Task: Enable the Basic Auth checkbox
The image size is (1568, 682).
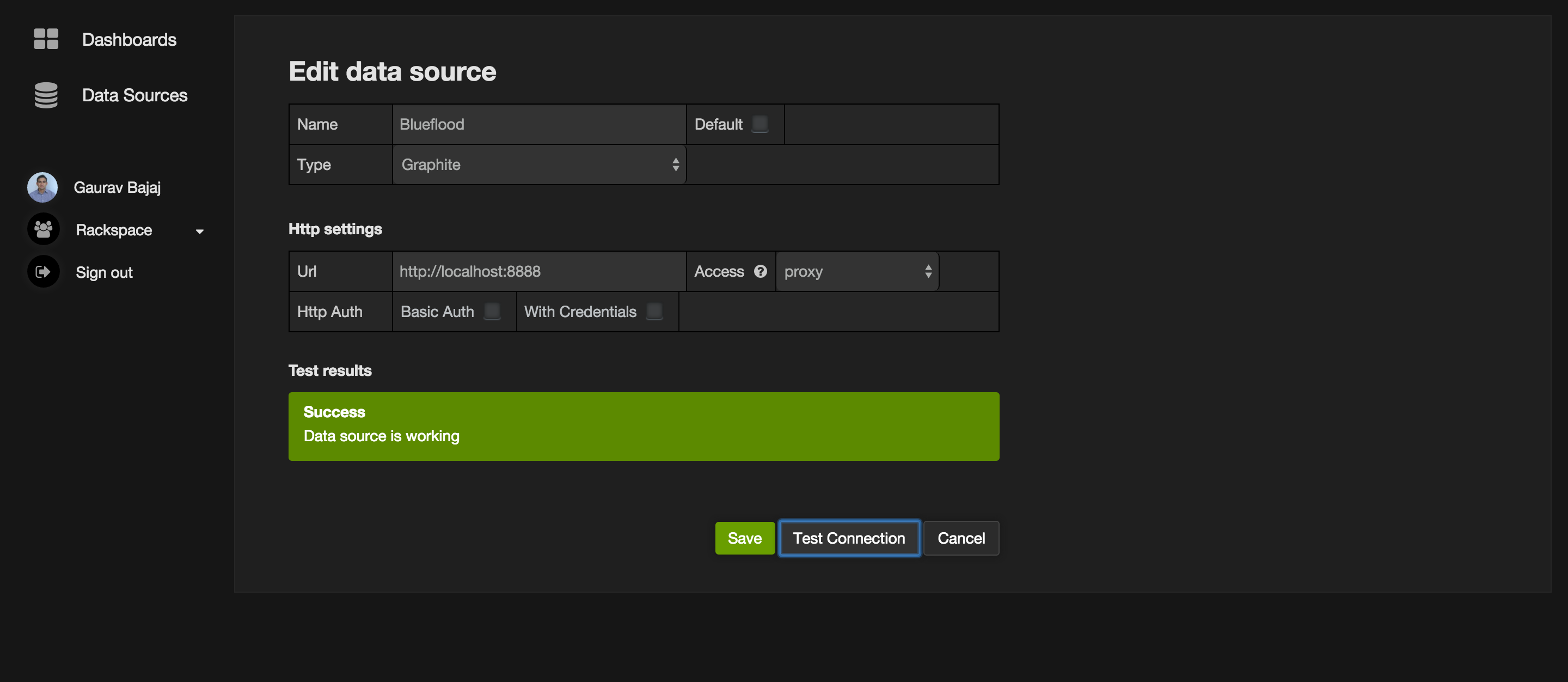Action: tap(492, 311)
